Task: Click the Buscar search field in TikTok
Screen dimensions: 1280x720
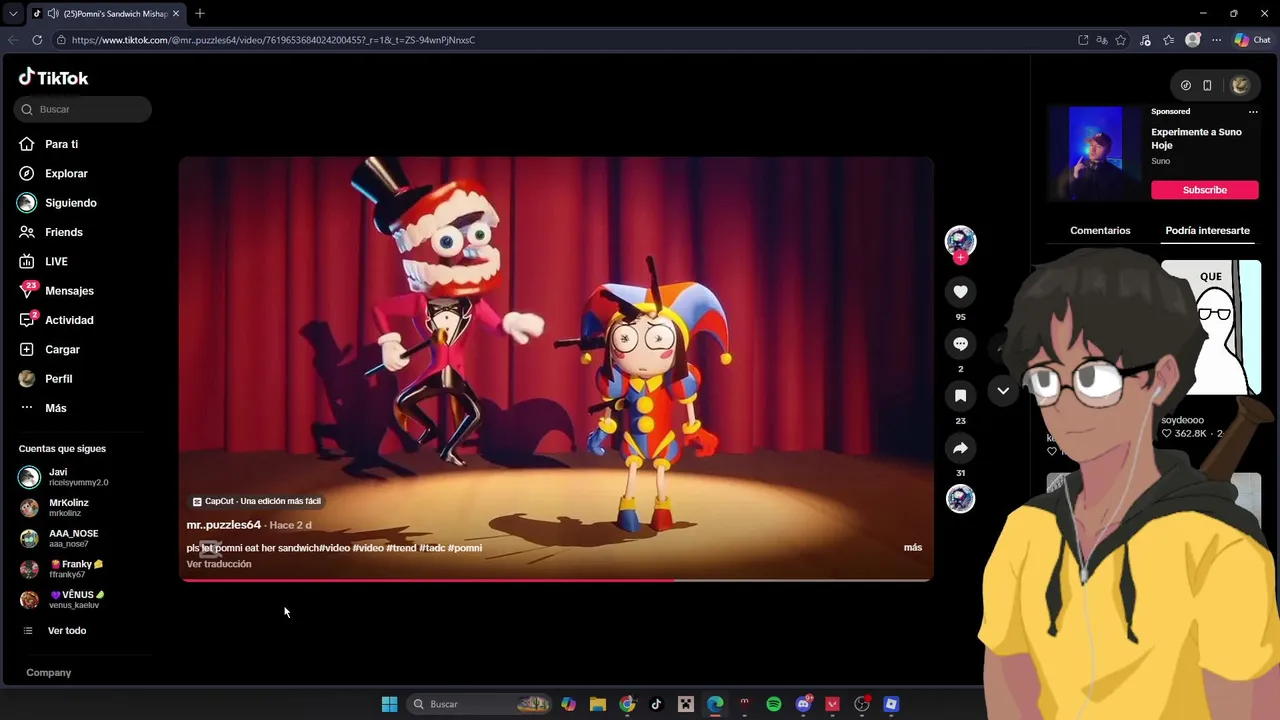Action: click(83, 109)
